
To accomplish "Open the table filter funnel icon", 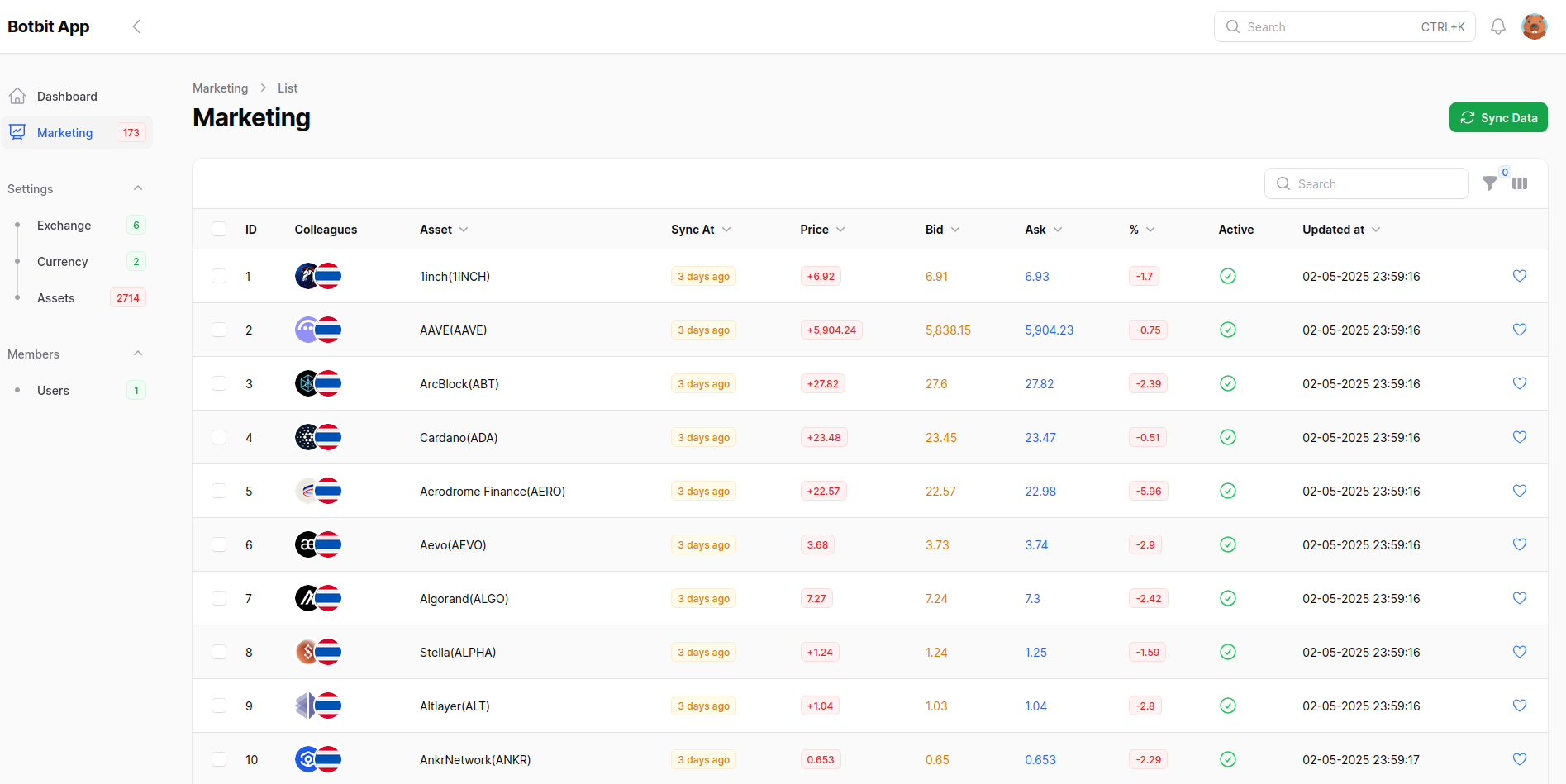I will pyautogui.click(x=1490, y=183).
